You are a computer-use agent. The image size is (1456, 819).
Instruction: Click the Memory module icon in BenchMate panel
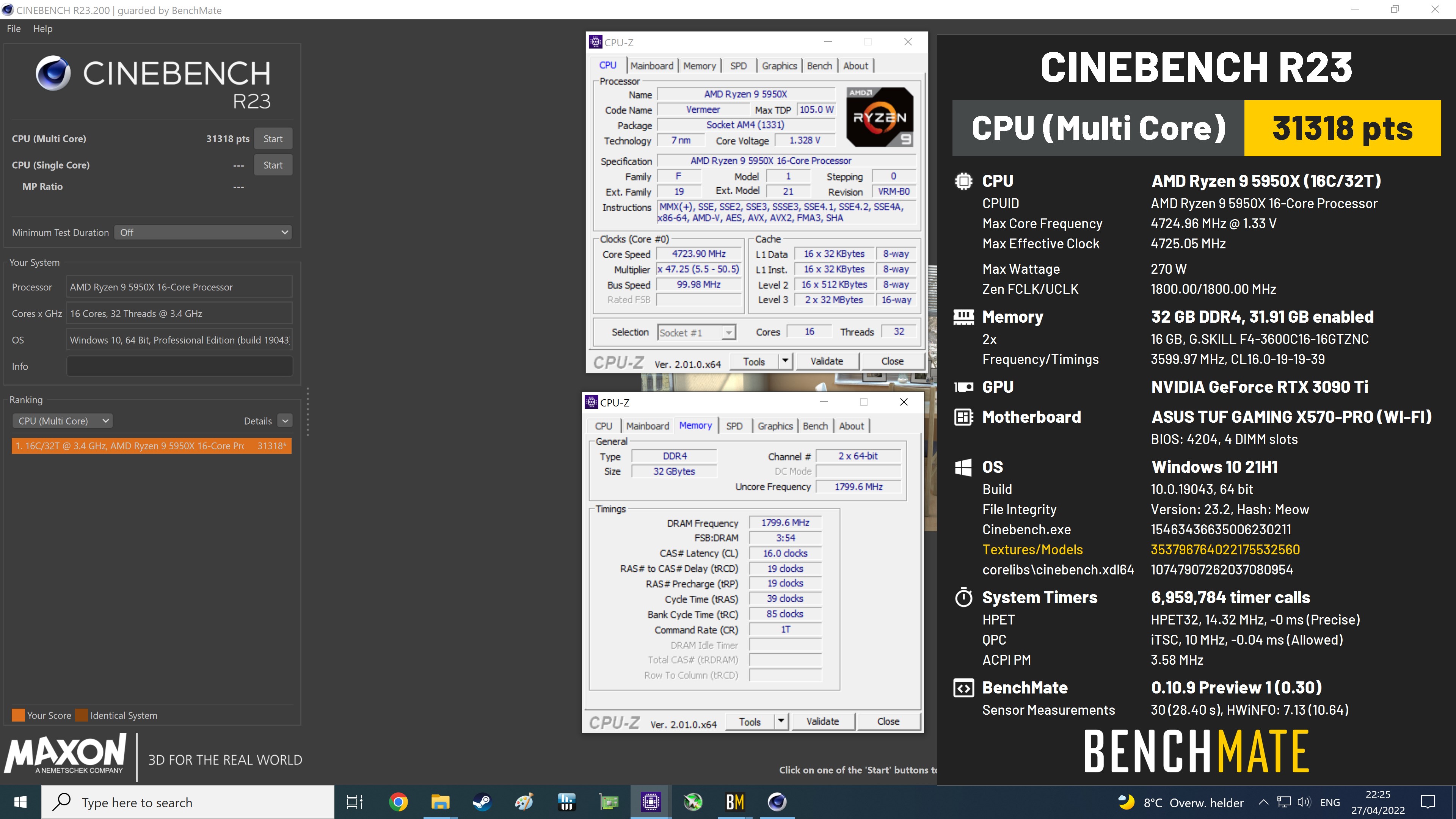point(963,317)
